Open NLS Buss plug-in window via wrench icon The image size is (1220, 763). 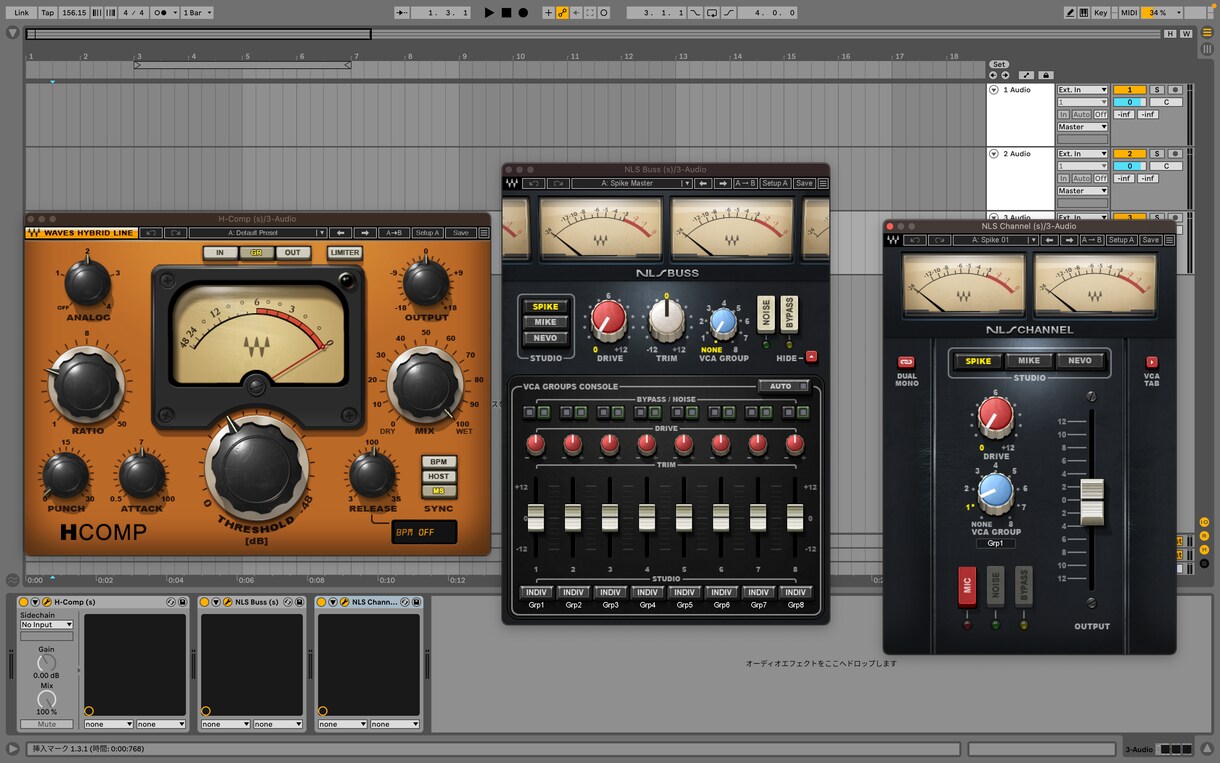[227, 602]
